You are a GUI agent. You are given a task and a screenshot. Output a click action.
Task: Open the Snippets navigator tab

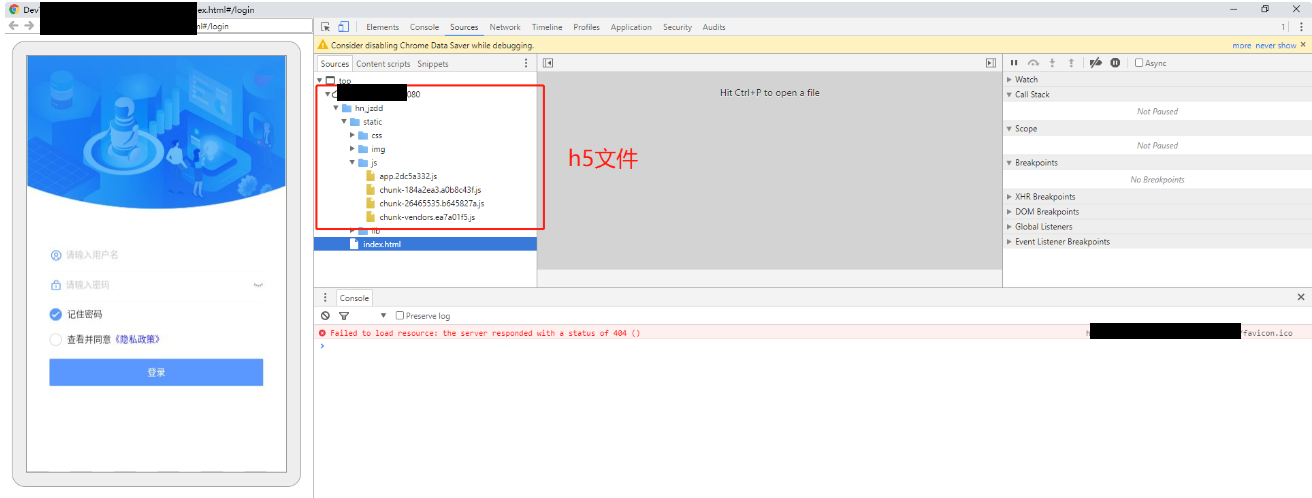point(433,64)
